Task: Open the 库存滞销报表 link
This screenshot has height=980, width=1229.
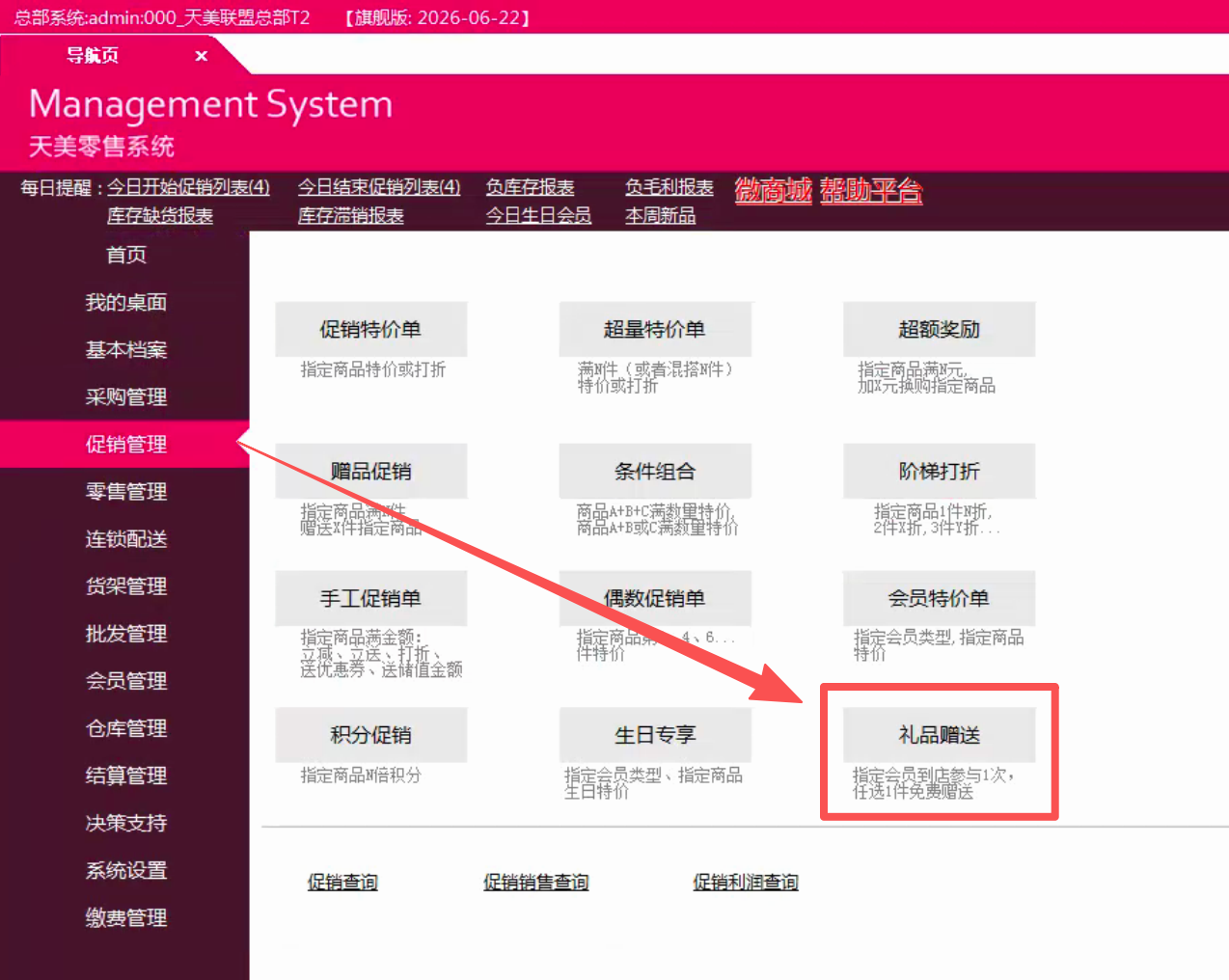Action: point(351,215)
